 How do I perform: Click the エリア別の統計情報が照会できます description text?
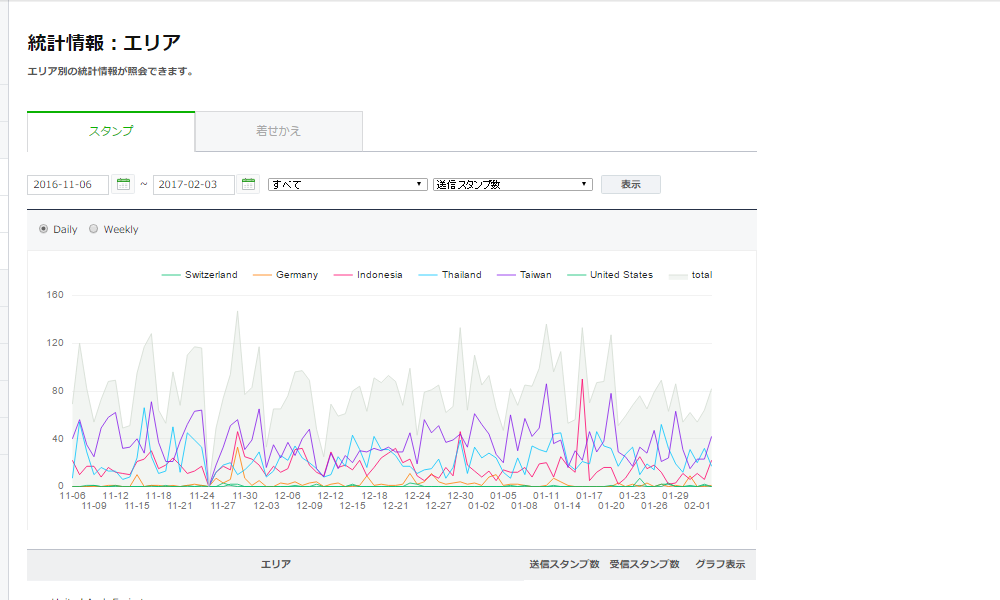click(110, 71)
